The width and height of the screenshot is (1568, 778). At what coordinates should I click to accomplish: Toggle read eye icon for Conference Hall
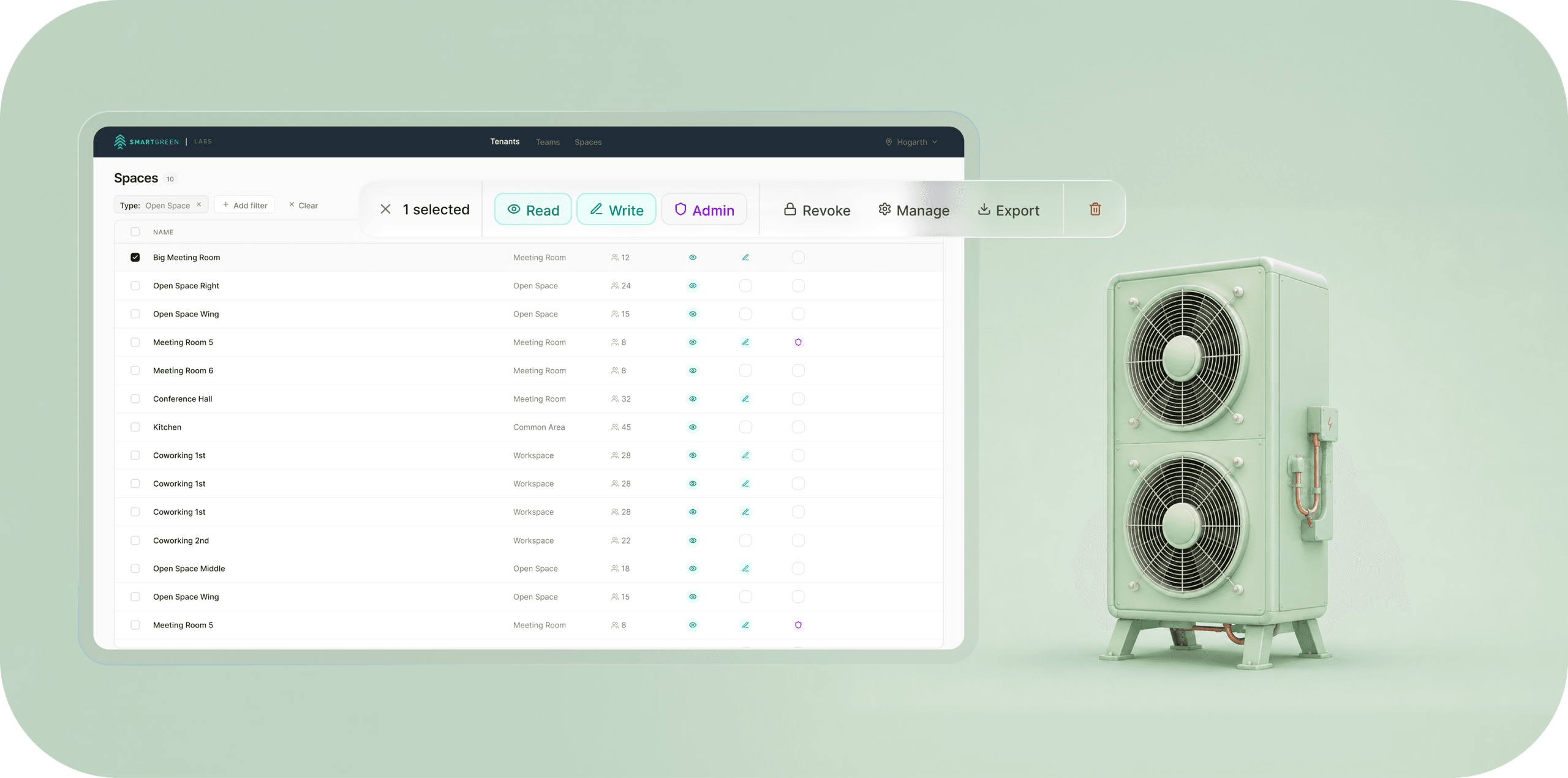(x=693, y=399)
